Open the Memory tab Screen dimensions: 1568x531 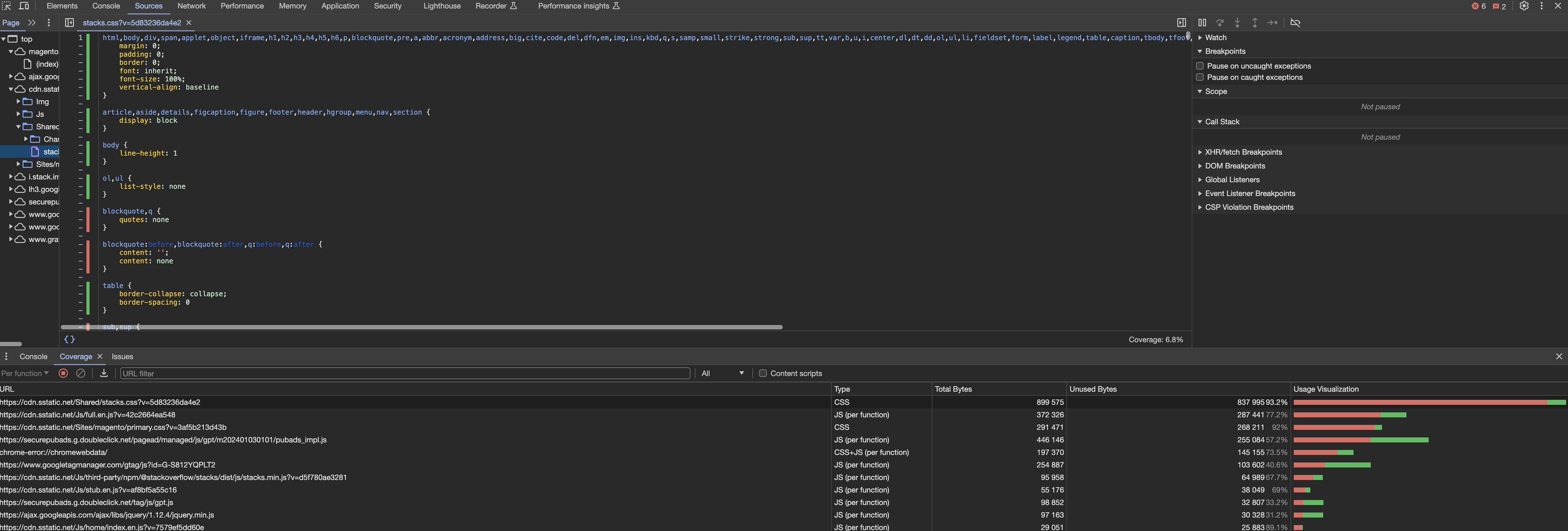tap(293, 6)
